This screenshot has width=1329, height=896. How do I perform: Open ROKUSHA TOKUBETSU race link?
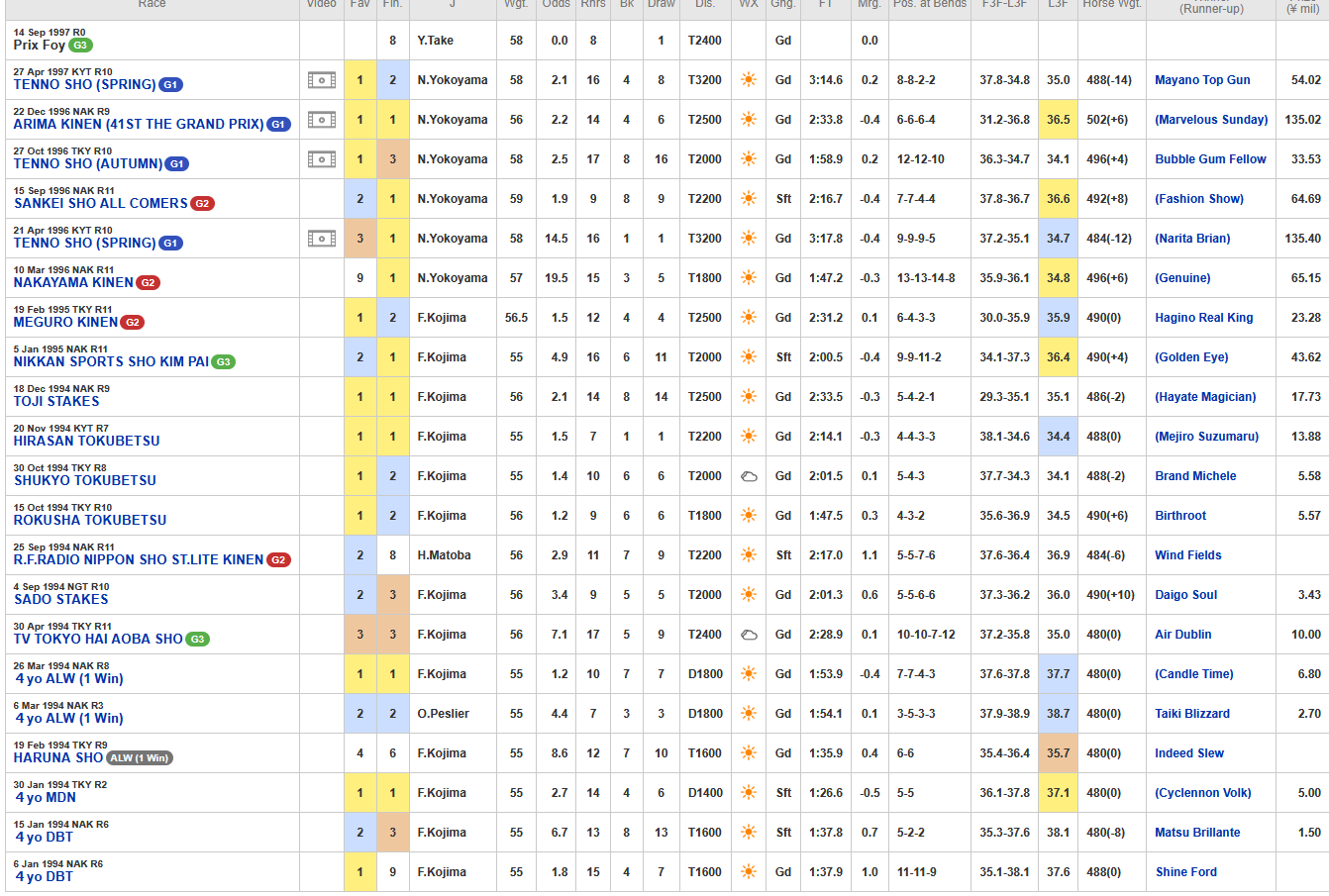[x=90, y=520]
